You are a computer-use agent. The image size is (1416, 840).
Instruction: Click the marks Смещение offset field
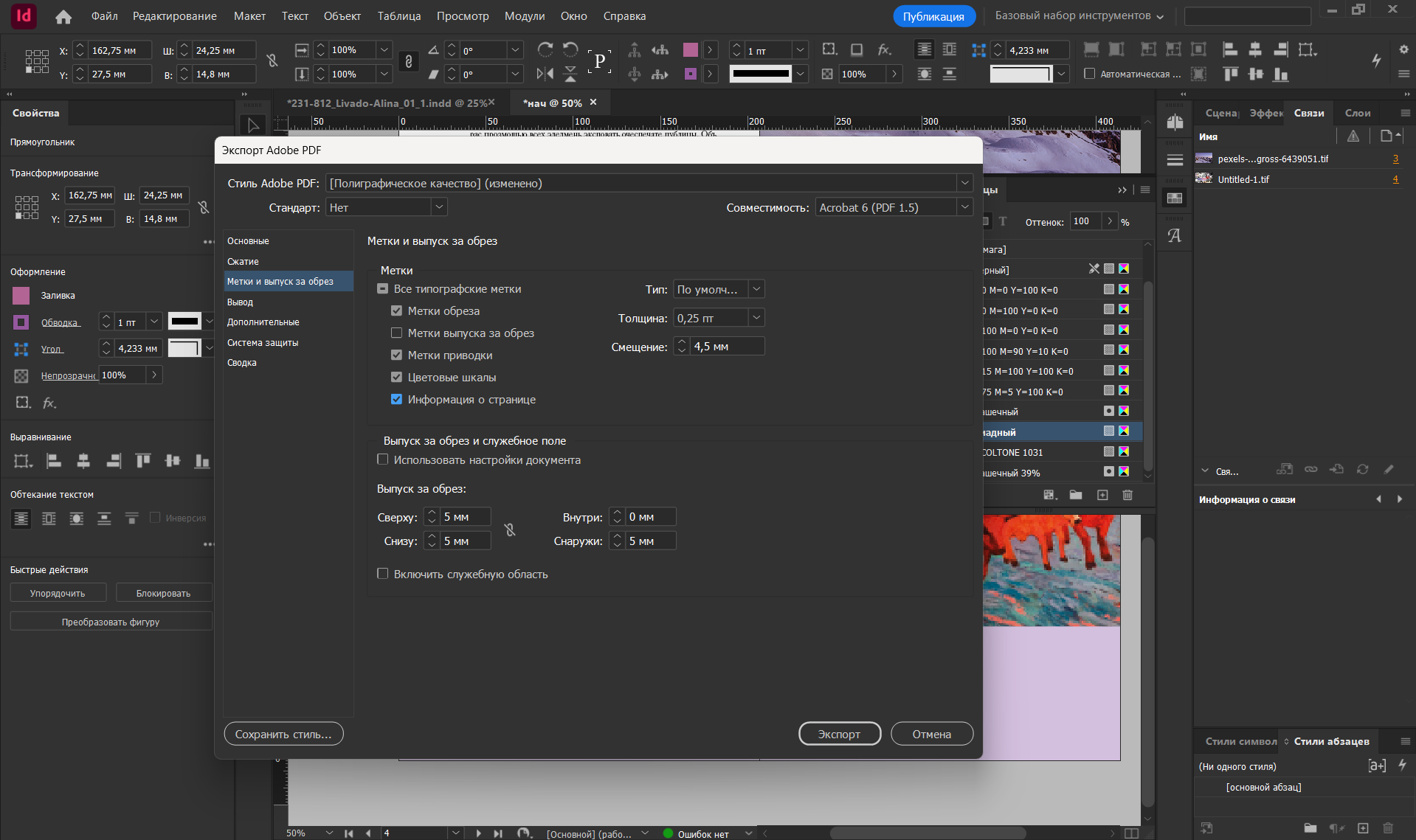(x=728, y=347)
